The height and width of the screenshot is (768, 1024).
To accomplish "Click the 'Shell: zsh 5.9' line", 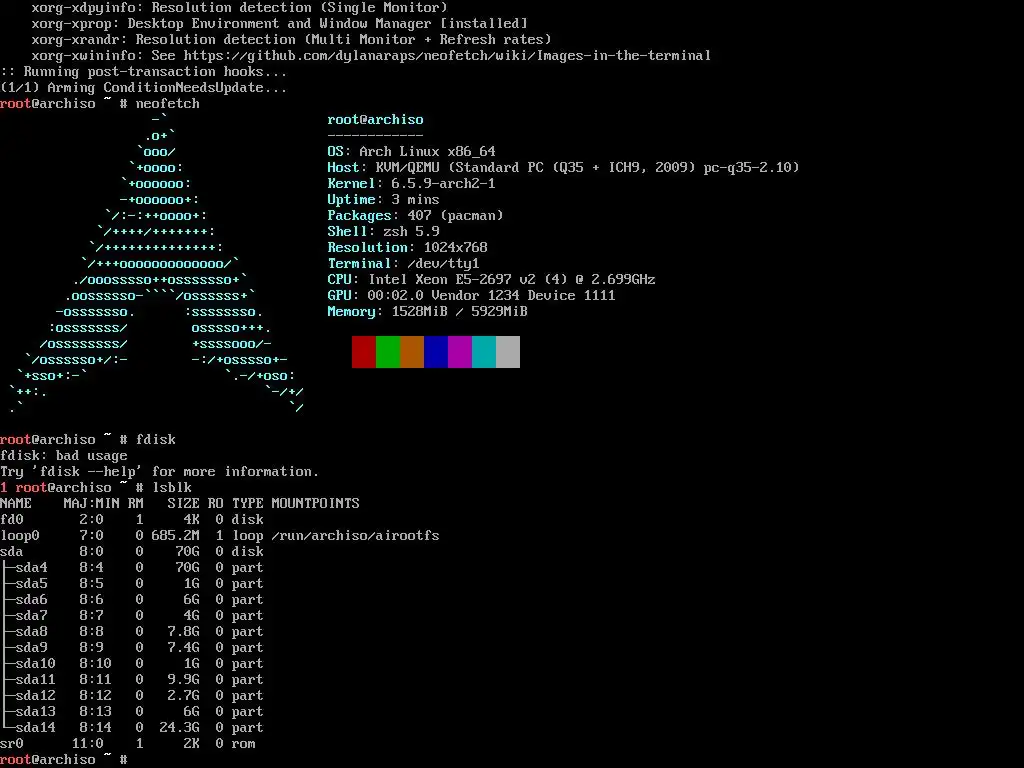I will point(383,231).
